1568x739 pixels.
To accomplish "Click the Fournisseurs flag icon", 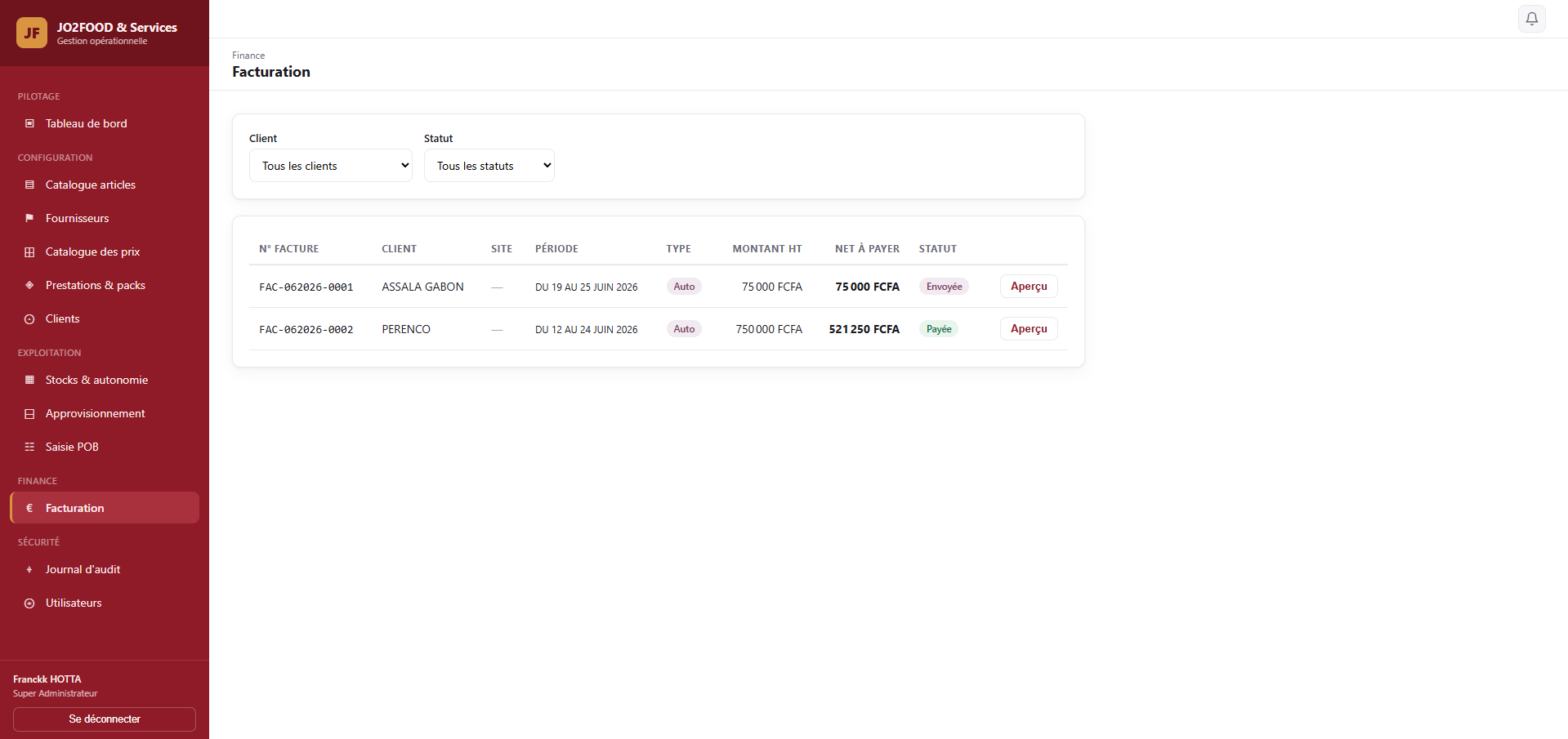I will pyautogui.click(x=29, y=218).
